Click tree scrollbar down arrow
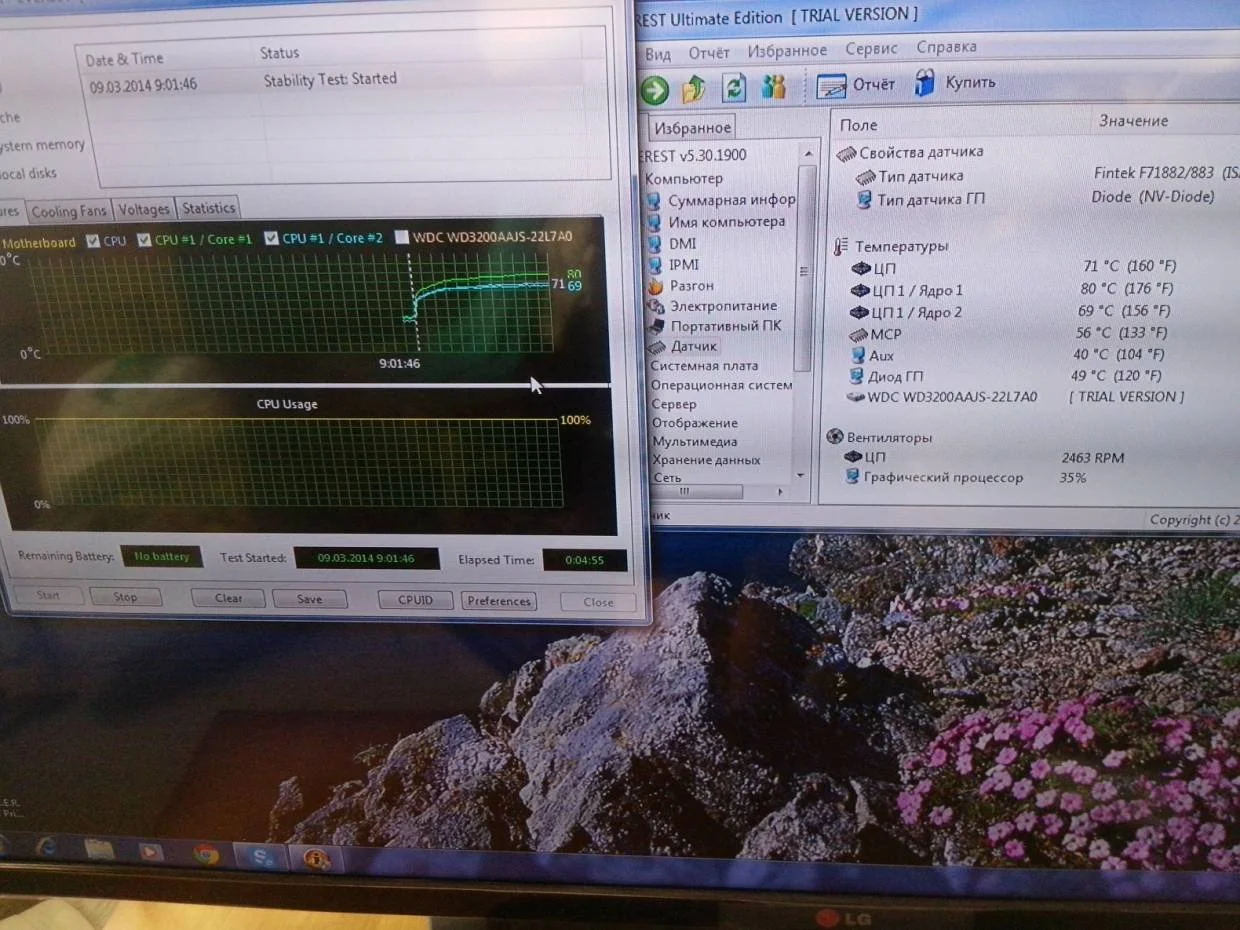Screen dimensions: 1240x930 coord(800,476)
